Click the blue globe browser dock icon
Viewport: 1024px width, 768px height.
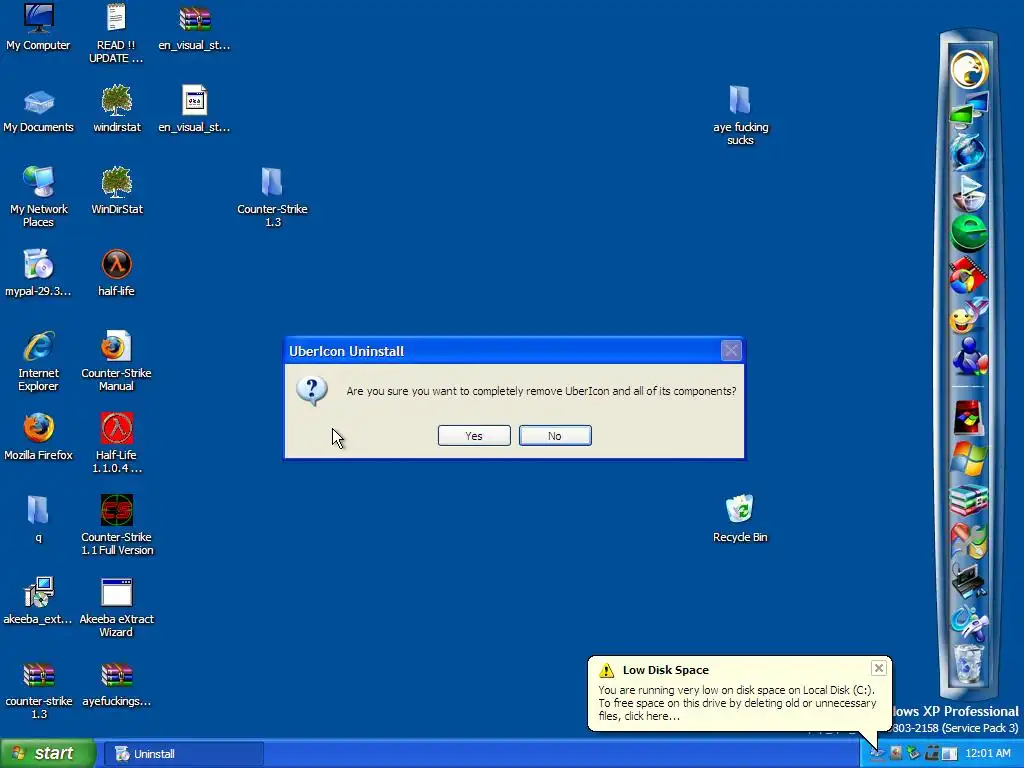[x=969, y=152]
